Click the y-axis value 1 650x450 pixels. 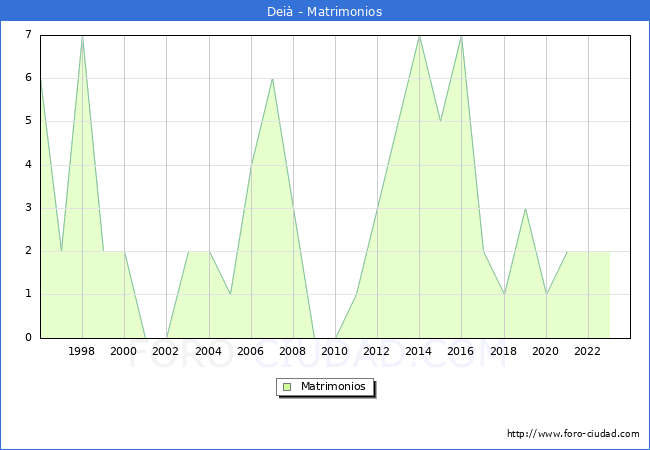28,294
